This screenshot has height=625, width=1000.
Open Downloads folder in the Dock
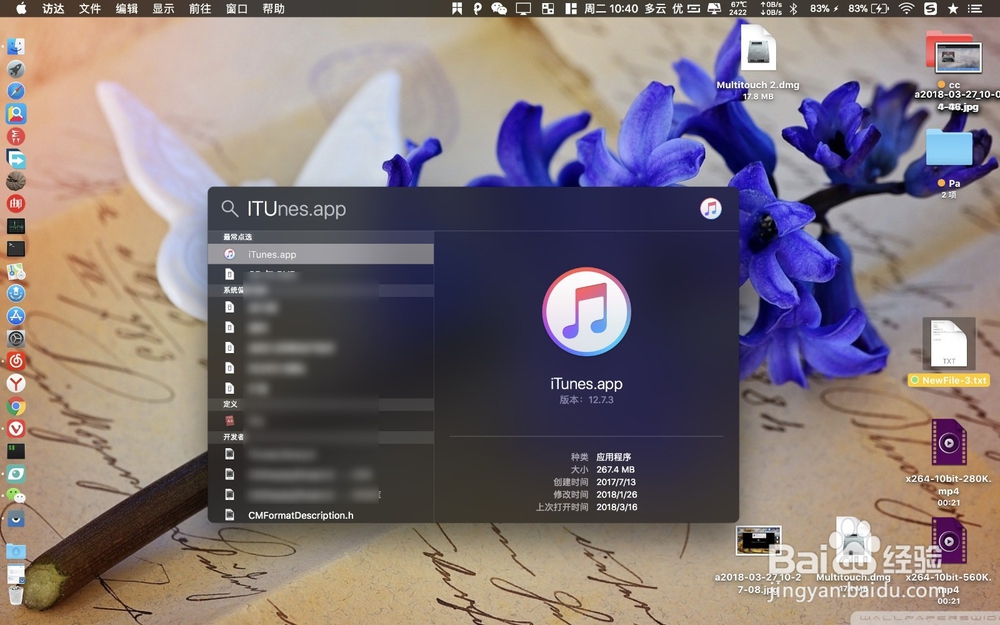(x=16, y=551)
